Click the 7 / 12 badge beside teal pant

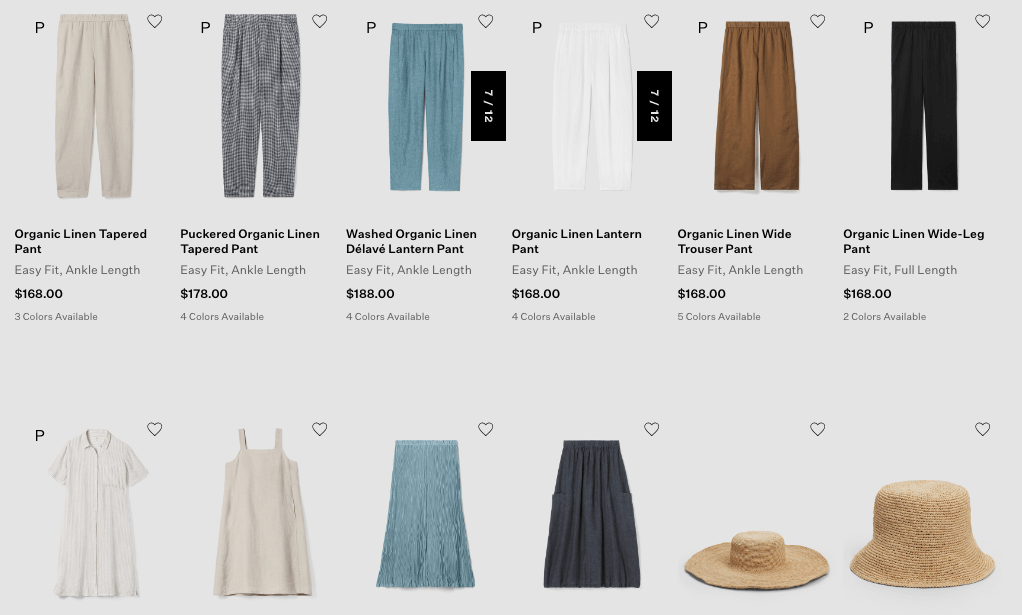[x=488, y=106]
